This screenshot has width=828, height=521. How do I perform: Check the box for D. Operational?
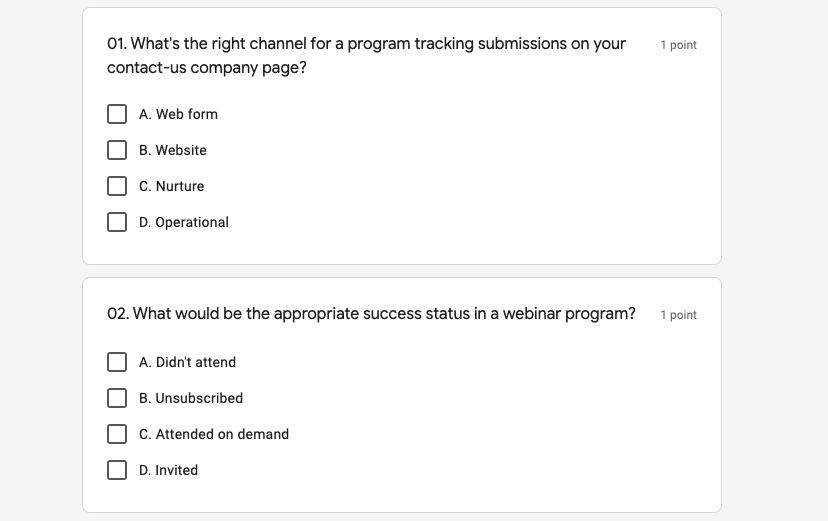tap(117, 222)
